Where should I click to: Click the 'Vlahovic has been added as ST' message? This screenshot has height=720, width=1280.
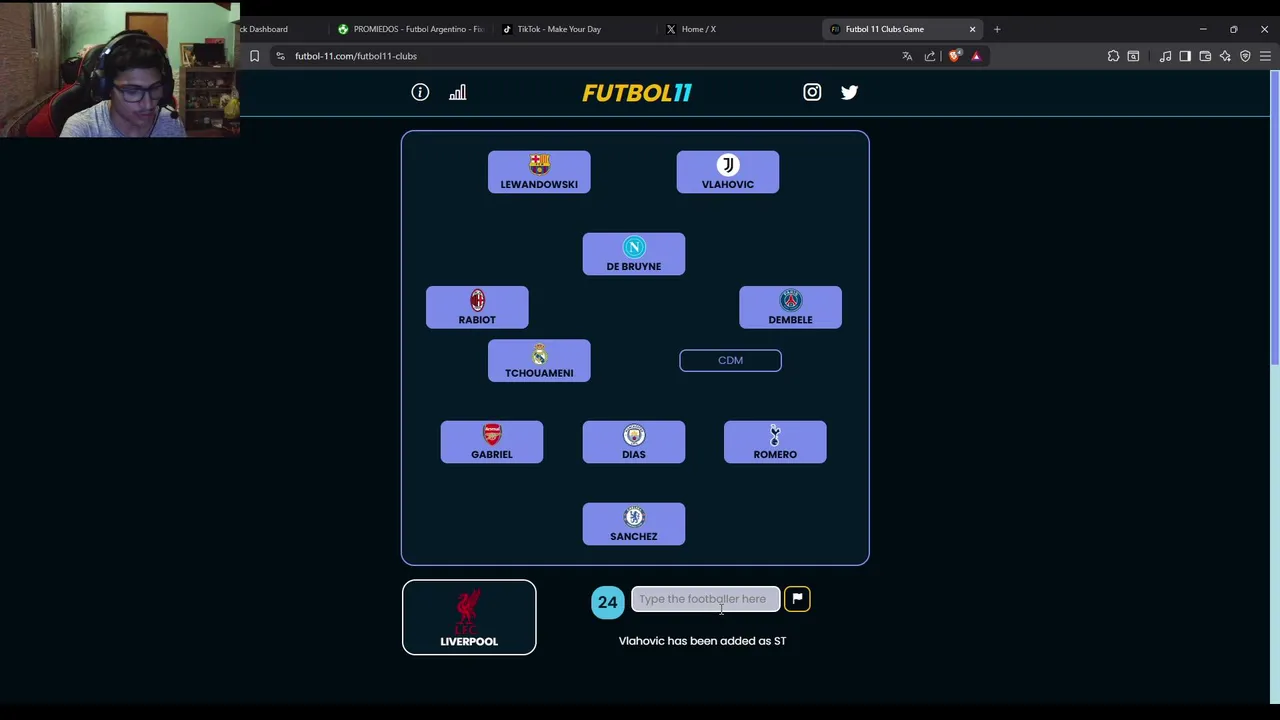[703, 641]
